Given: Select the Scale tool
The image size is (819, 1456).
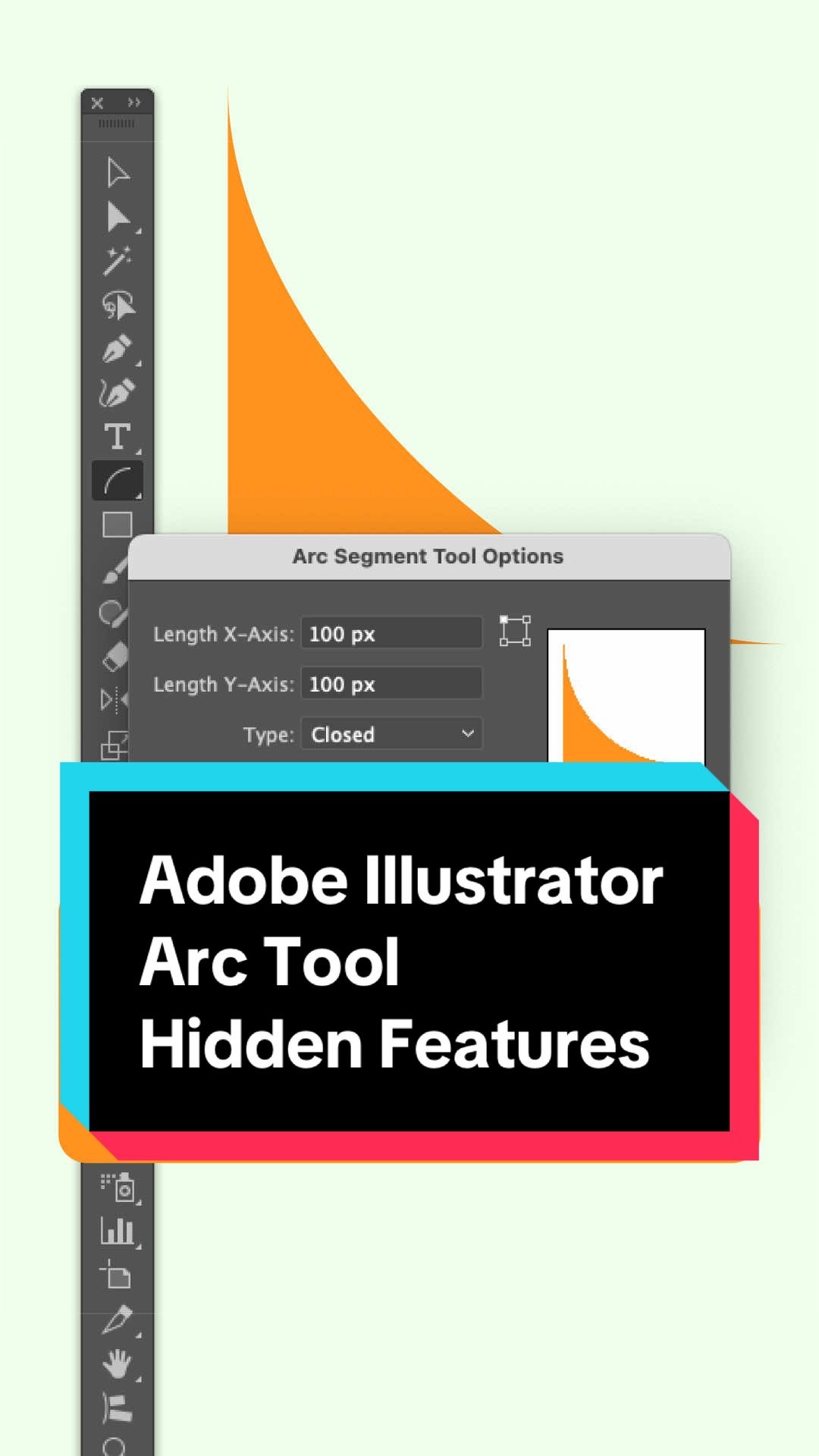Looking at the screenshot, I should 114,745.
